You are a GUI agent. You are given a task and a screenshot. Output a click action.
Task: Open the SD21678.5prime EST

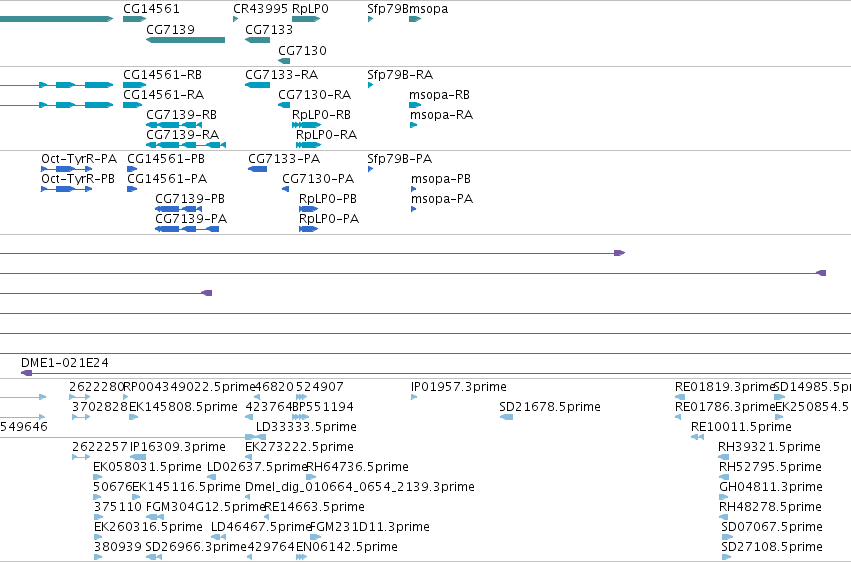[x=506, y=417]
